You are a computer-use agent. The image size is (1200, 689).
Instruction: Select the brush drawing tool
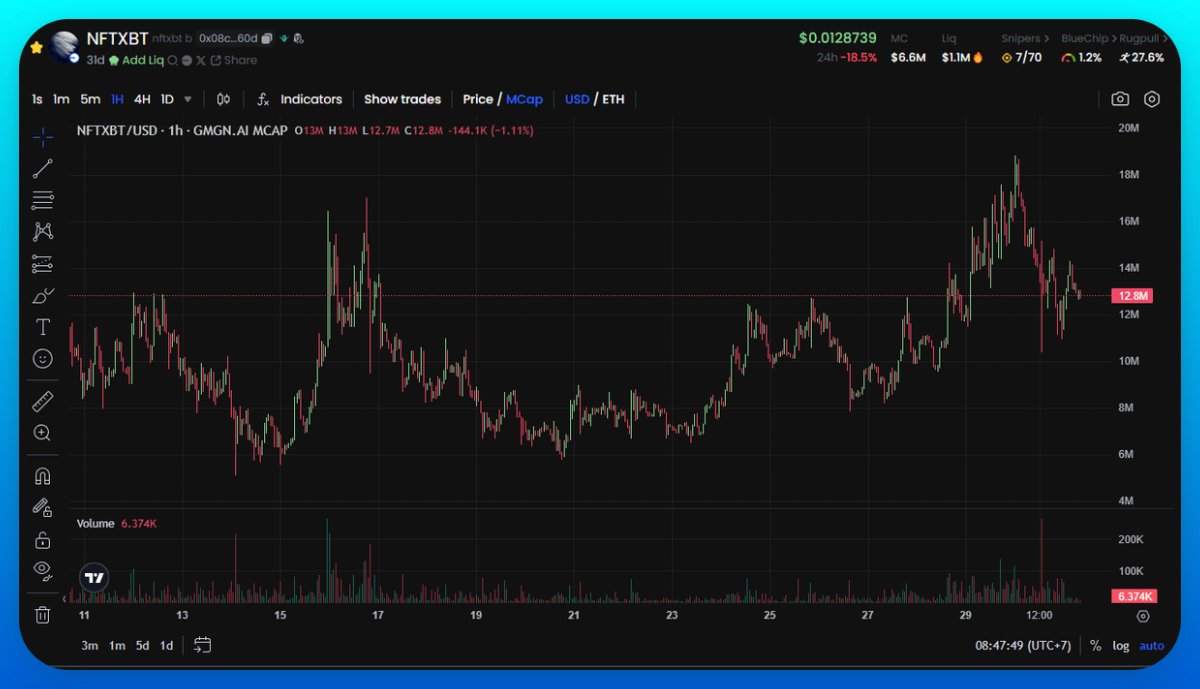coord(43,296)
